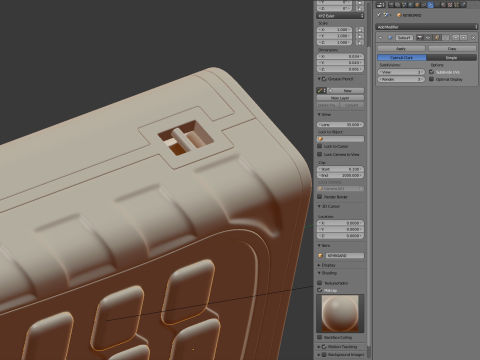Open the Add Modifier dropdown
The image size is (480, 360).
427,27
